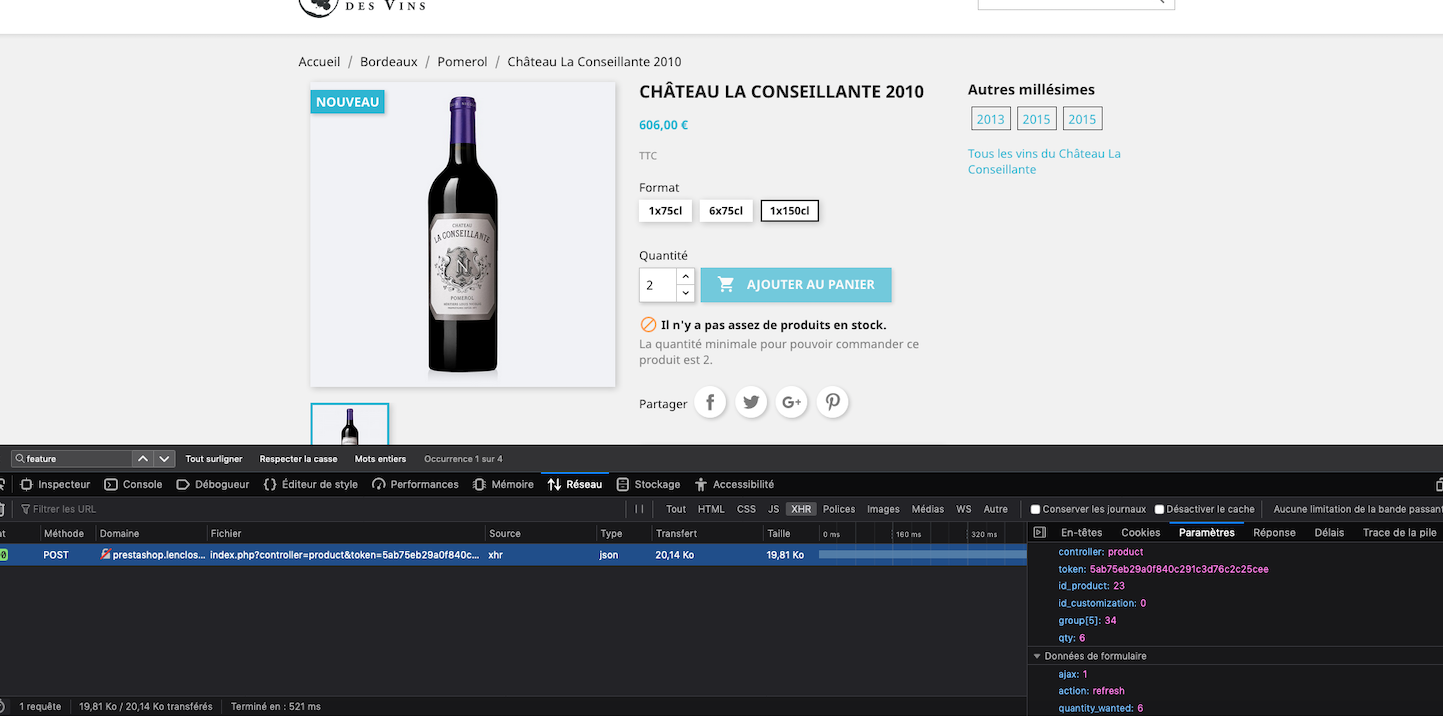Filter requests by Images type
This screenshot has height=716, width=1443.
pyautogui.click(x=883, y=509)
